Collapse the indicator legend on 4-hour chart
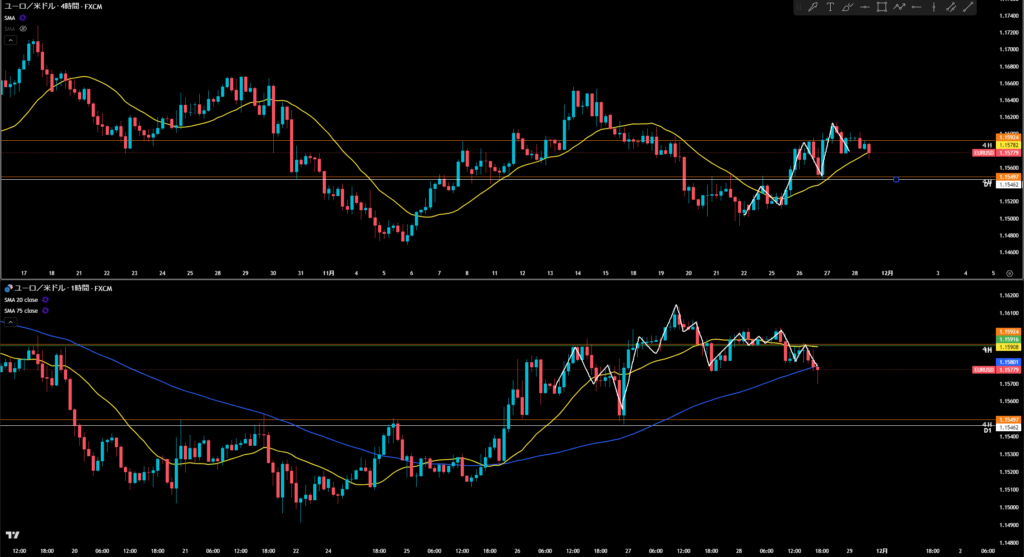The height and width of the screenshot is (557, 1024). [x=10, y=40]
